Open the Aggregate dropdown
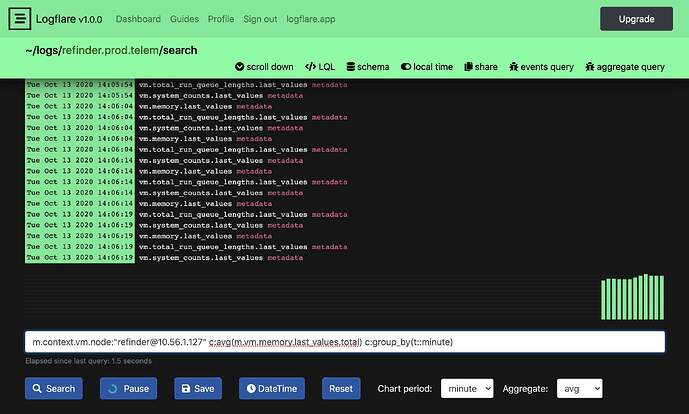Screen dimensions: 689x414 tap(580, 389)
